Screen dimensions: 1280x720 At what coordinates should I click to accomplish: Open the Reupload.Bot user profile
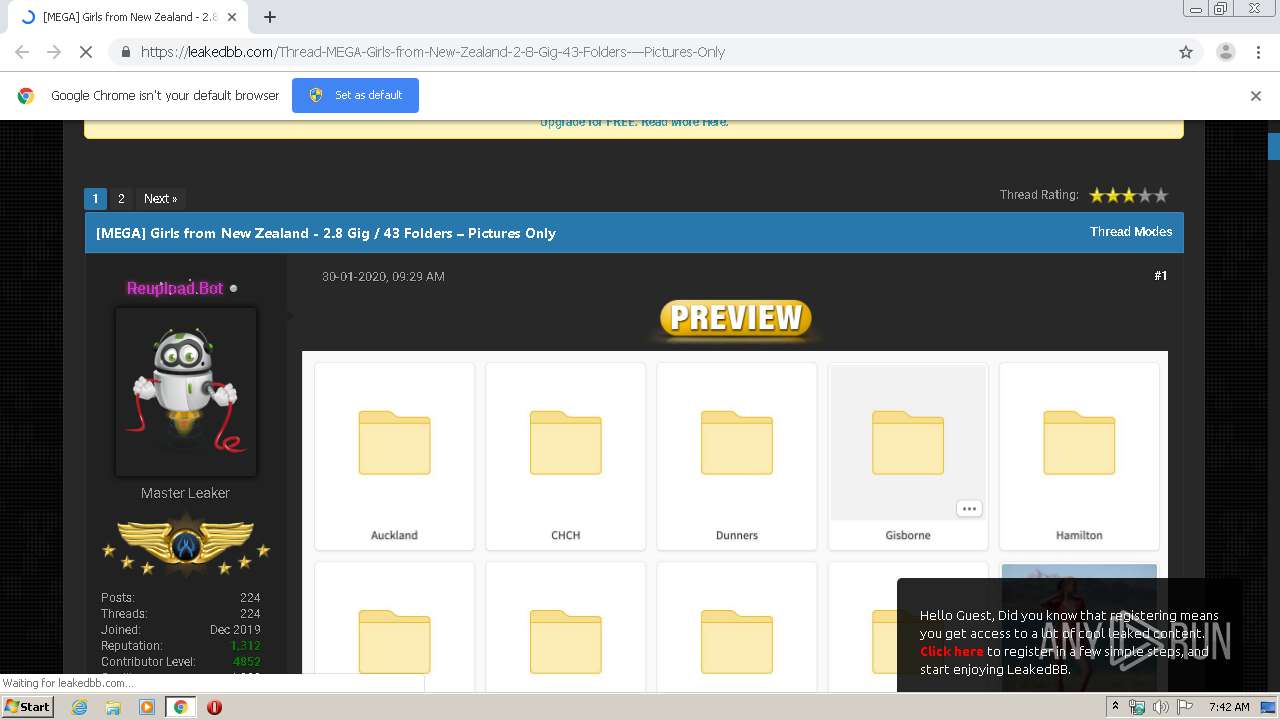tap(175, 288)
